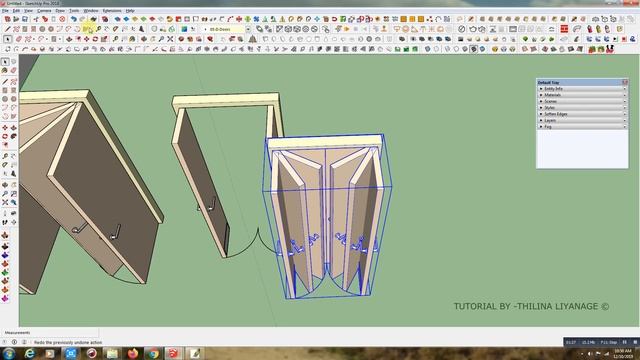Open the View menu
This screenshot has height=360, width=640.
tap(28, 11)
